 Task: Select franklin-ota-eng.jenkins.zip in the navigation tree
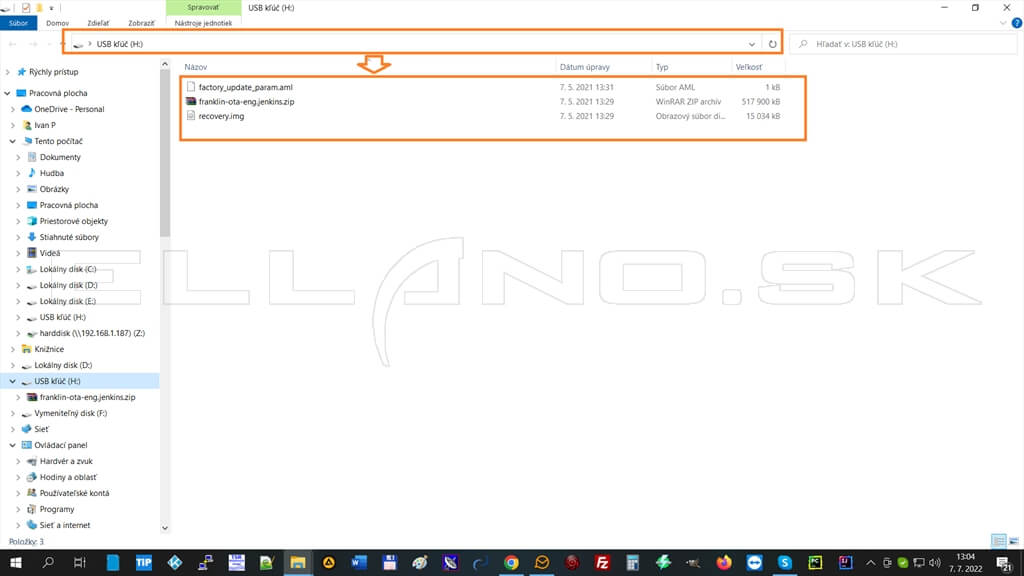click(88, 397)
